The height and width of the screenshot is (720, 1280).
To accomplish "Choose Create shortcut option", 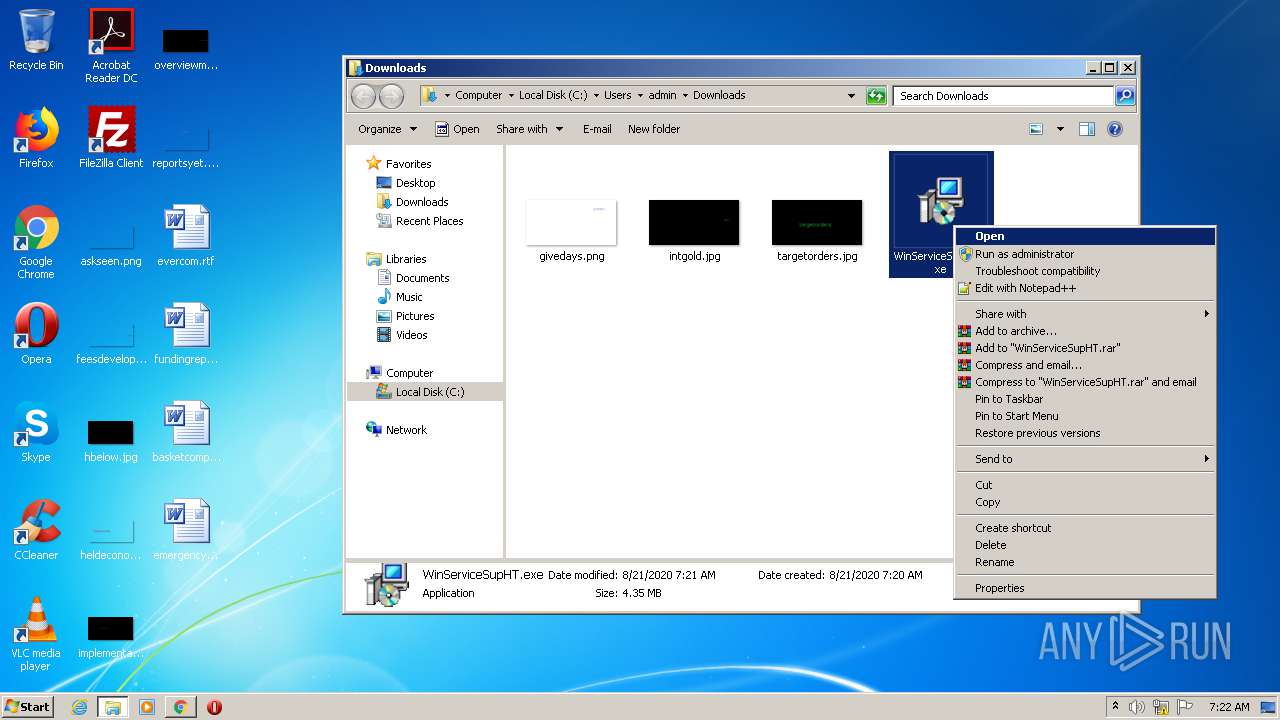I will [x=1085, y=528].
